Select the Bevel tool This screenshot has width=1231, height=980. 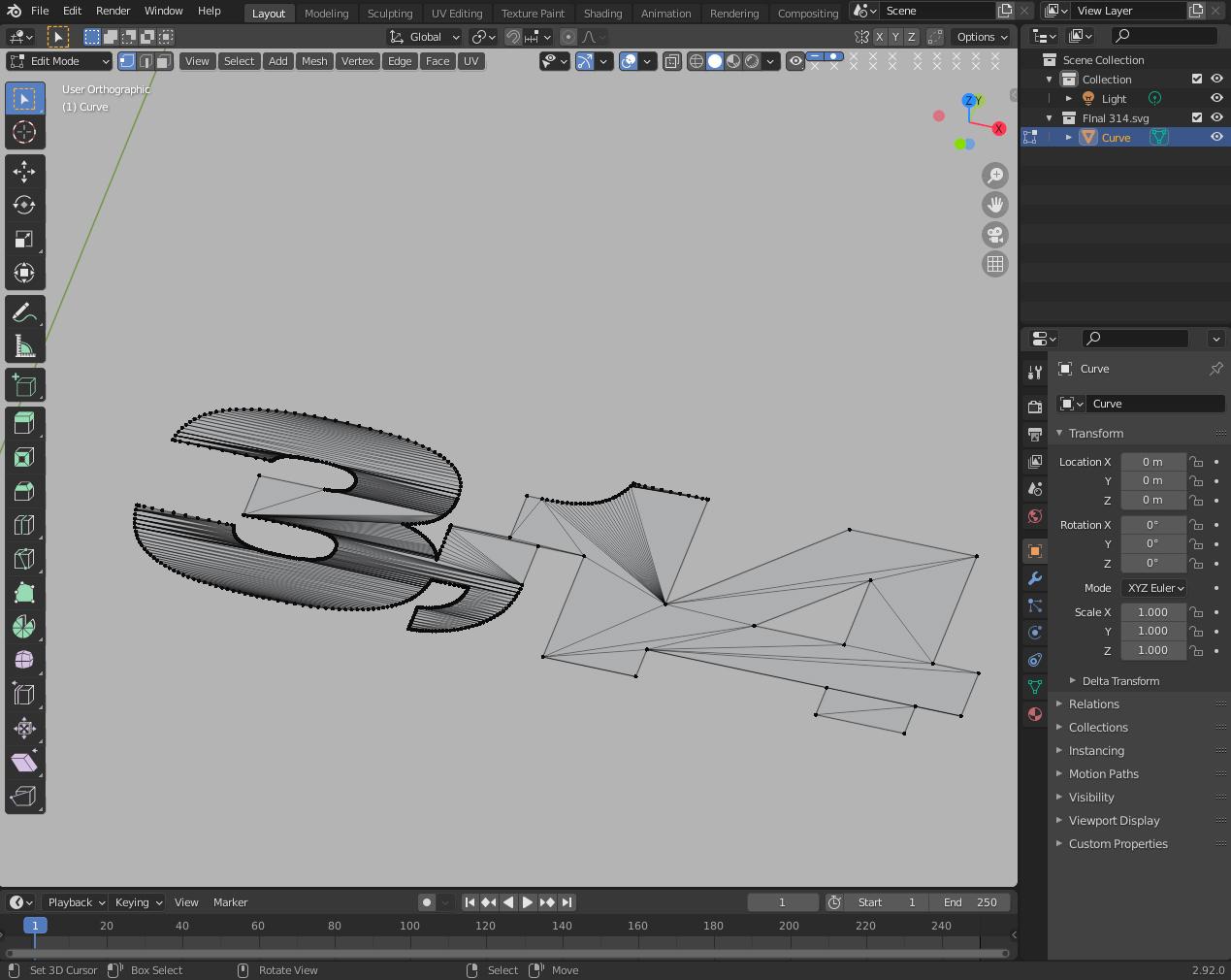[24, 491]
